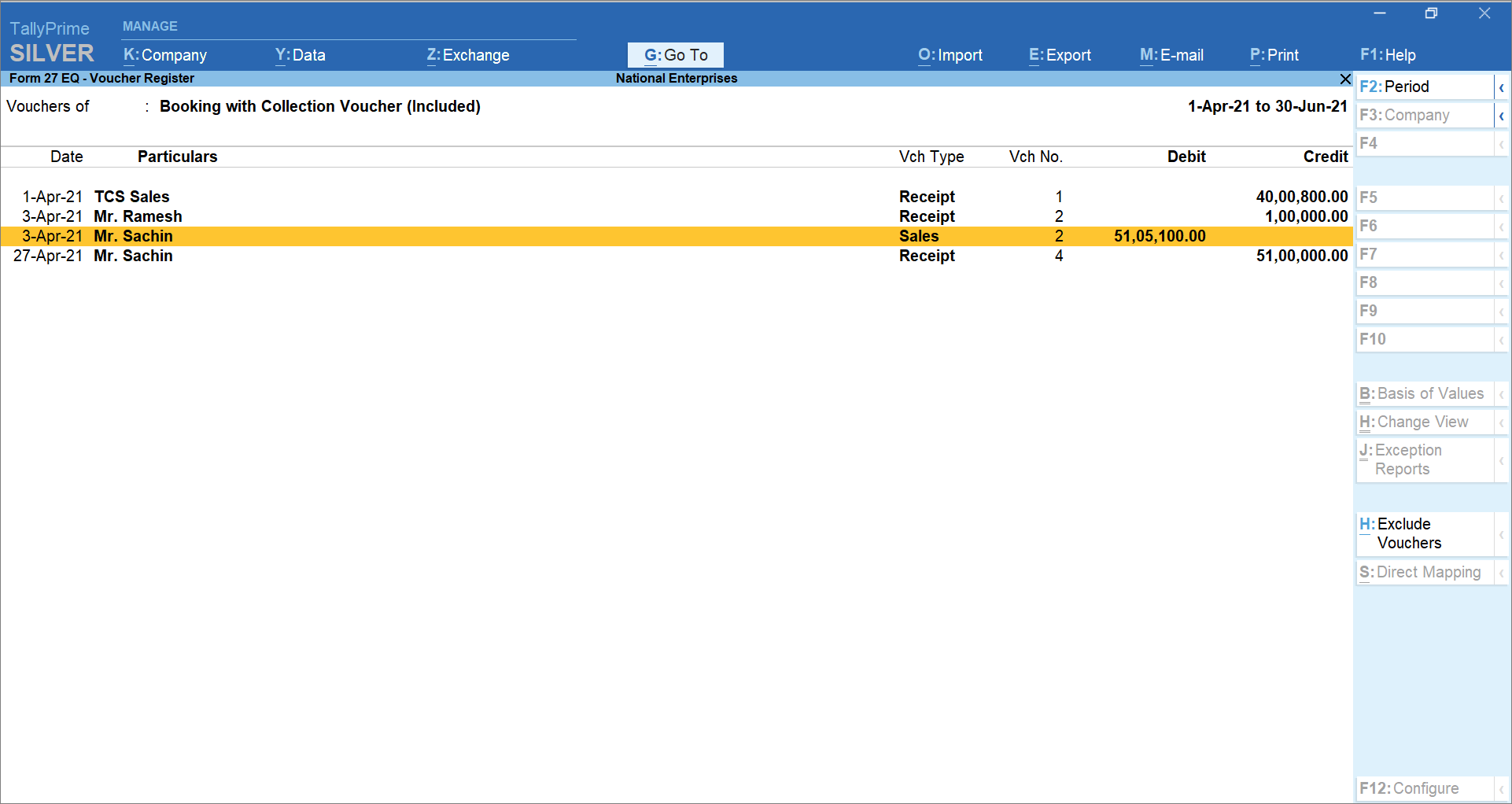Click H: Change View button
This screenshot has height=804, width=1512.
(1425, 422)
